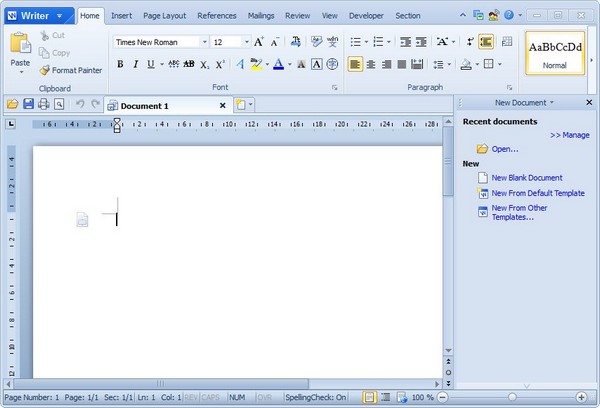The width and height of the screenshot is (600, 408).
Task: Activate the Format Painter brush
Action: point(45,70)
